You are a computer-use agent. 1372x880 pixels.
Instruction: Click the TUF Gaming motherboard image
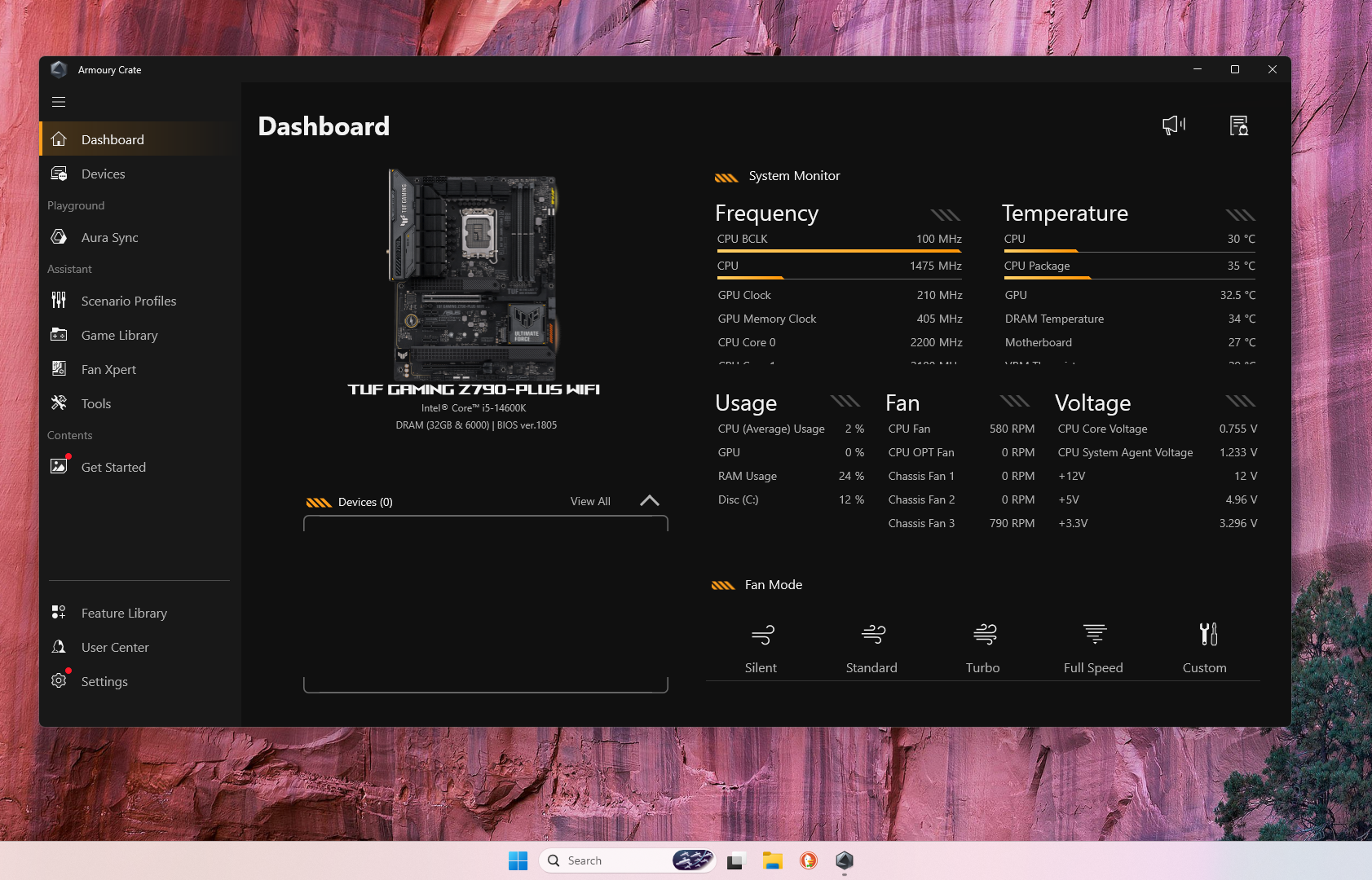pos(474,275)
